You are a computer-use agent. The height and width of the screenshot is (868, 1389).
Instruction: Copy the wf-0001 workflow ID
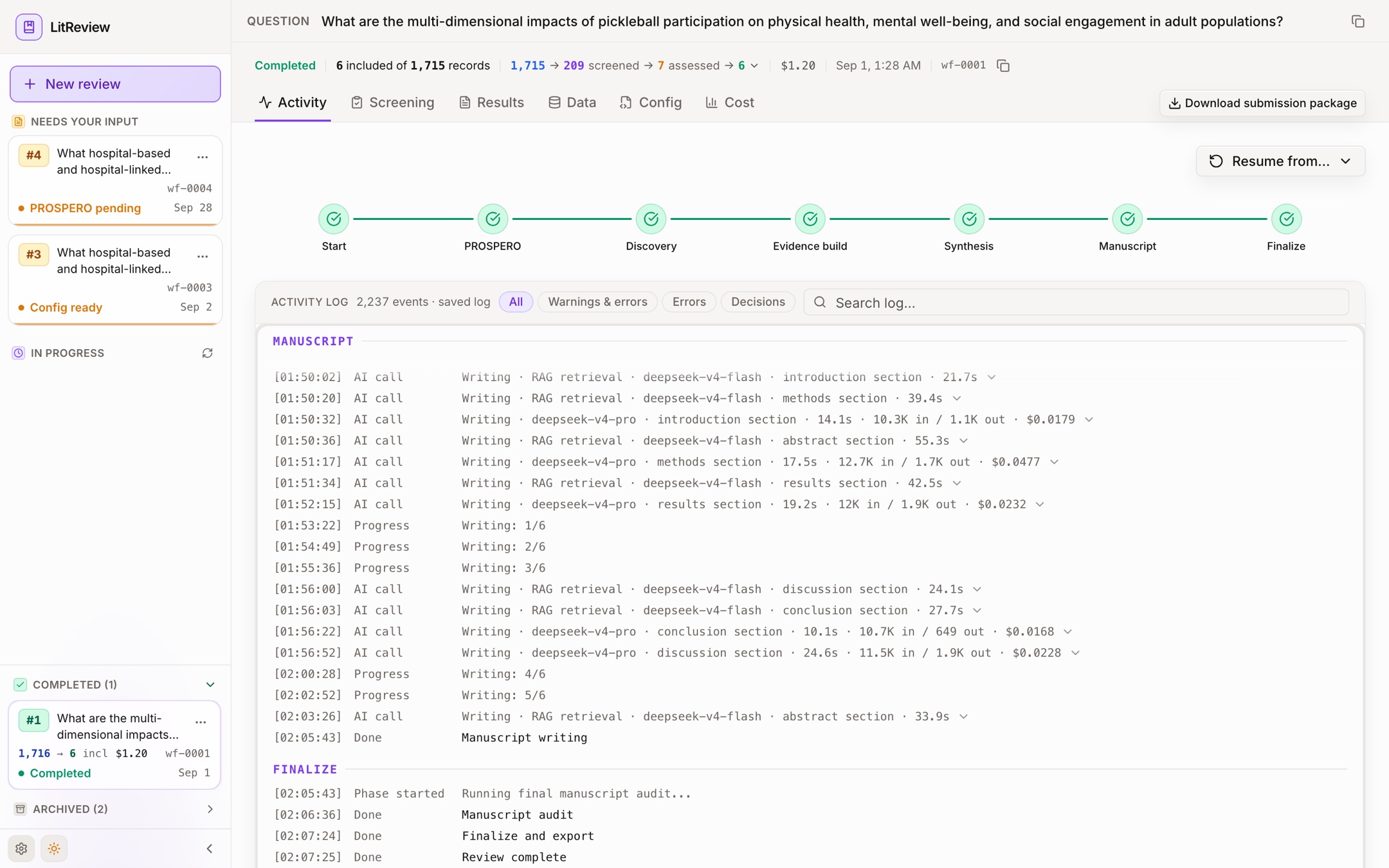[x=1003, y=66]
